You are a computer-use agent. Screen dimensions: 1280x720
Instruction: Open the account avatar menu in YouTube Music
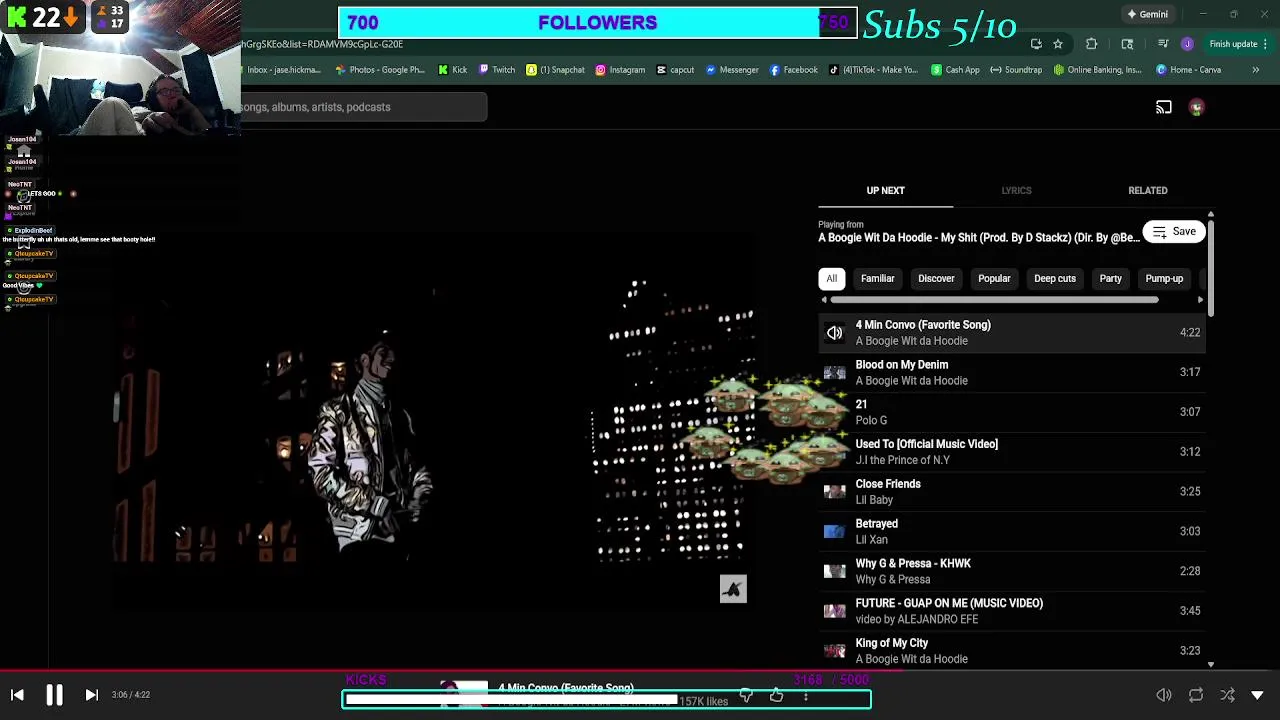coord(1196,107)
